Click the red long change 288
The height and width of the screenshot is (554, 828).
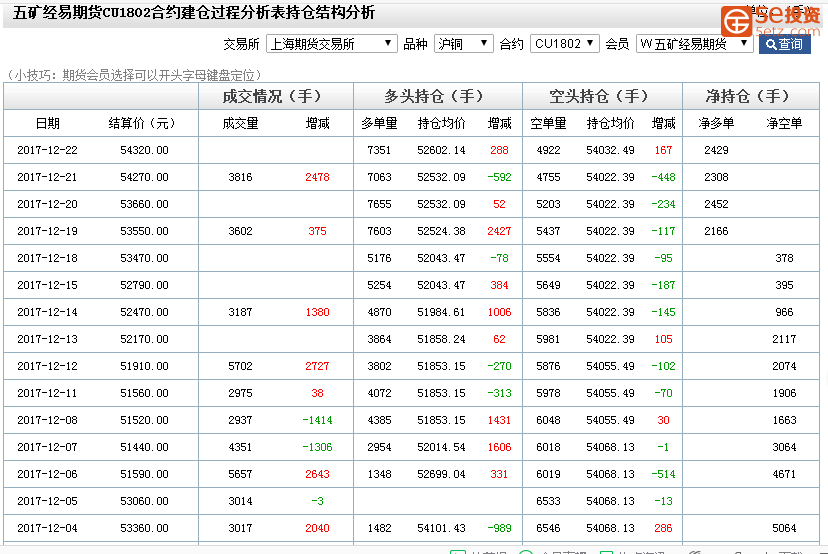click(499, 151)
